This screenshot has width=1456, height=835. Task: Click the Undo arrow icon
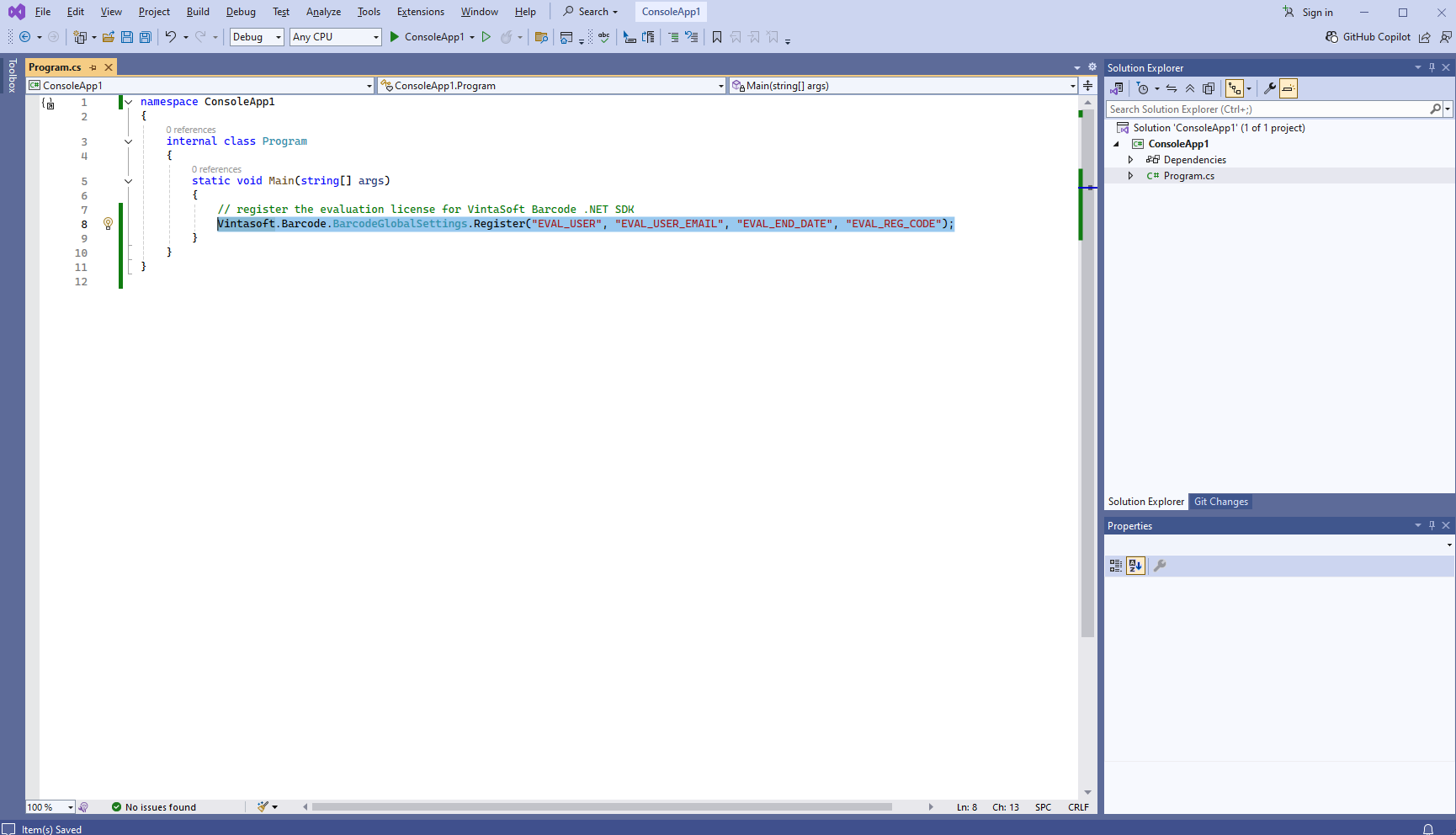(171, 37)
